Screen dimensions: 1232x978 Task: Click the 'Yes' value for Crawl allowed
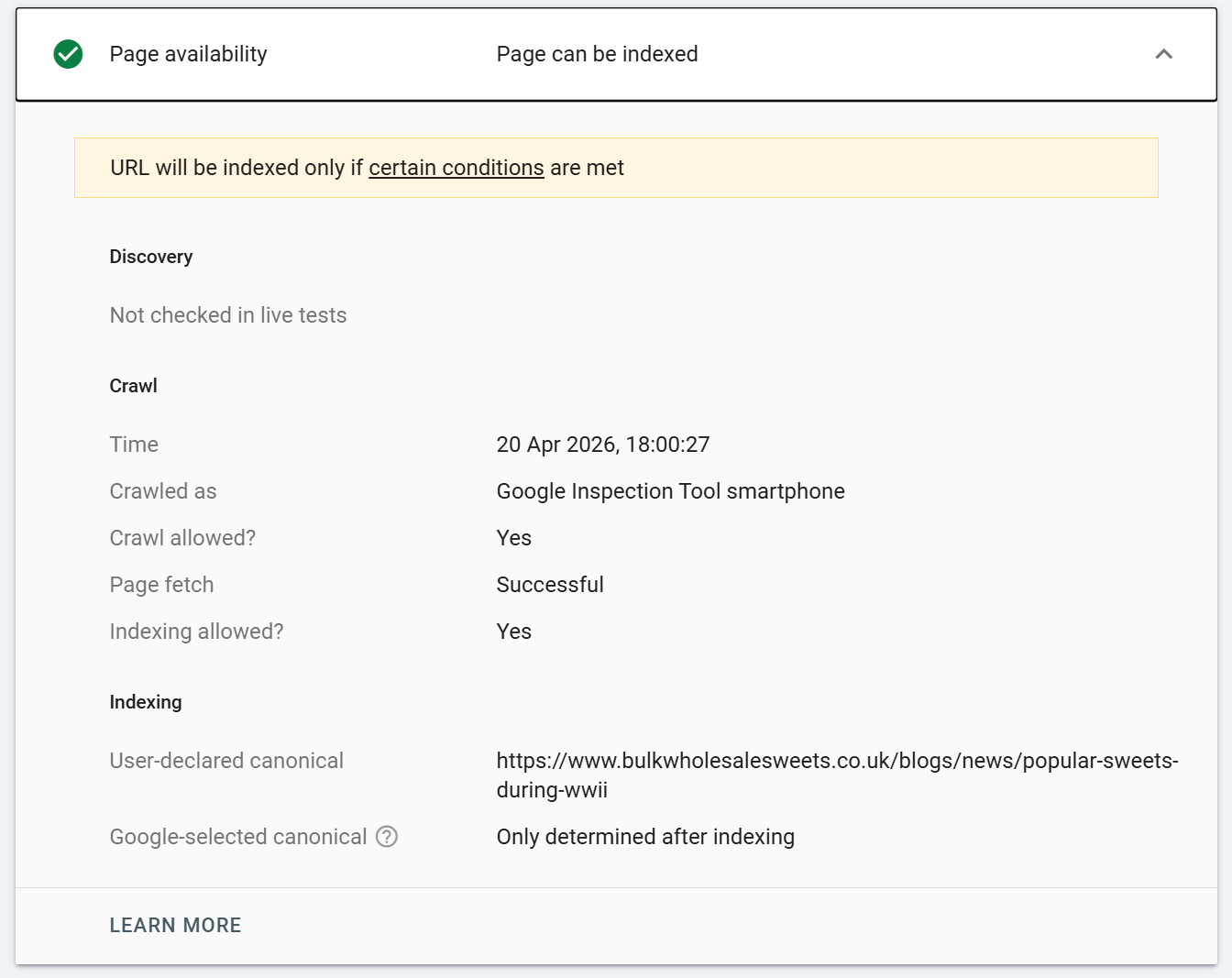(513, 538)
